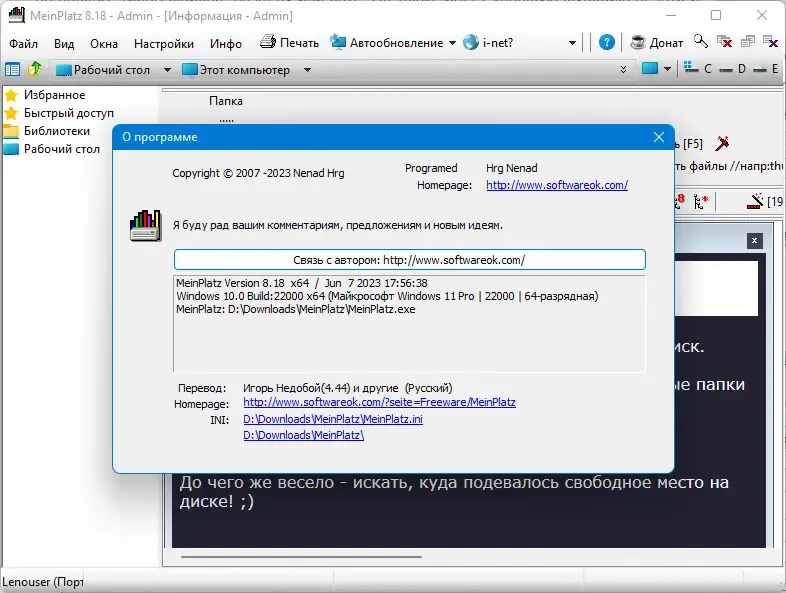
Task: Click the red hammer icon next to [F5]
Action: tap(722, 143)
